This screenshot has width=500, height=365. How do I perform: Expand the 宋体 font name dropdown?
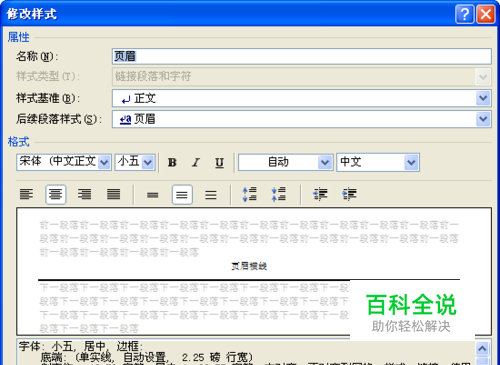[x=104, y=162]
